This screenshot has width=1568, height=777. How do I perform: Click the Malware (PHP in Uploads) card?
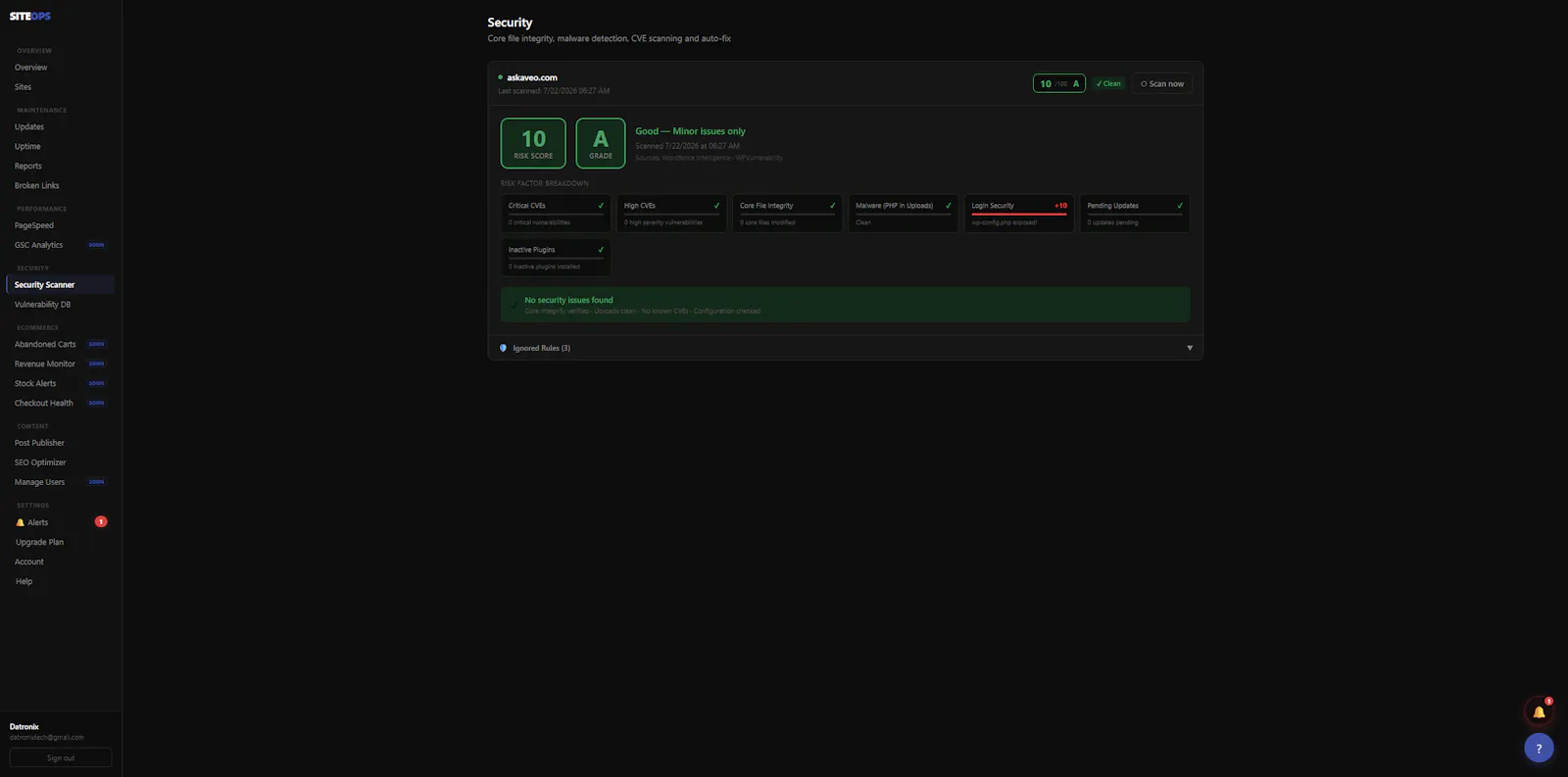click(x=903, y=214)
